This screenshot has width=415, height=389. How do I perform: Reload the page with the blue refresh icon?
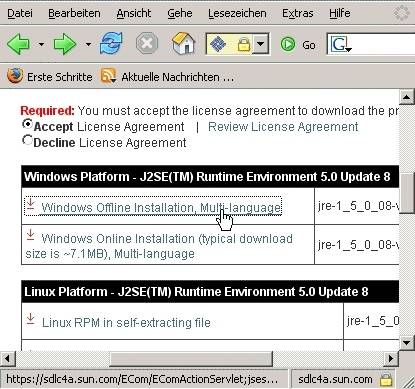coord(111,43)
